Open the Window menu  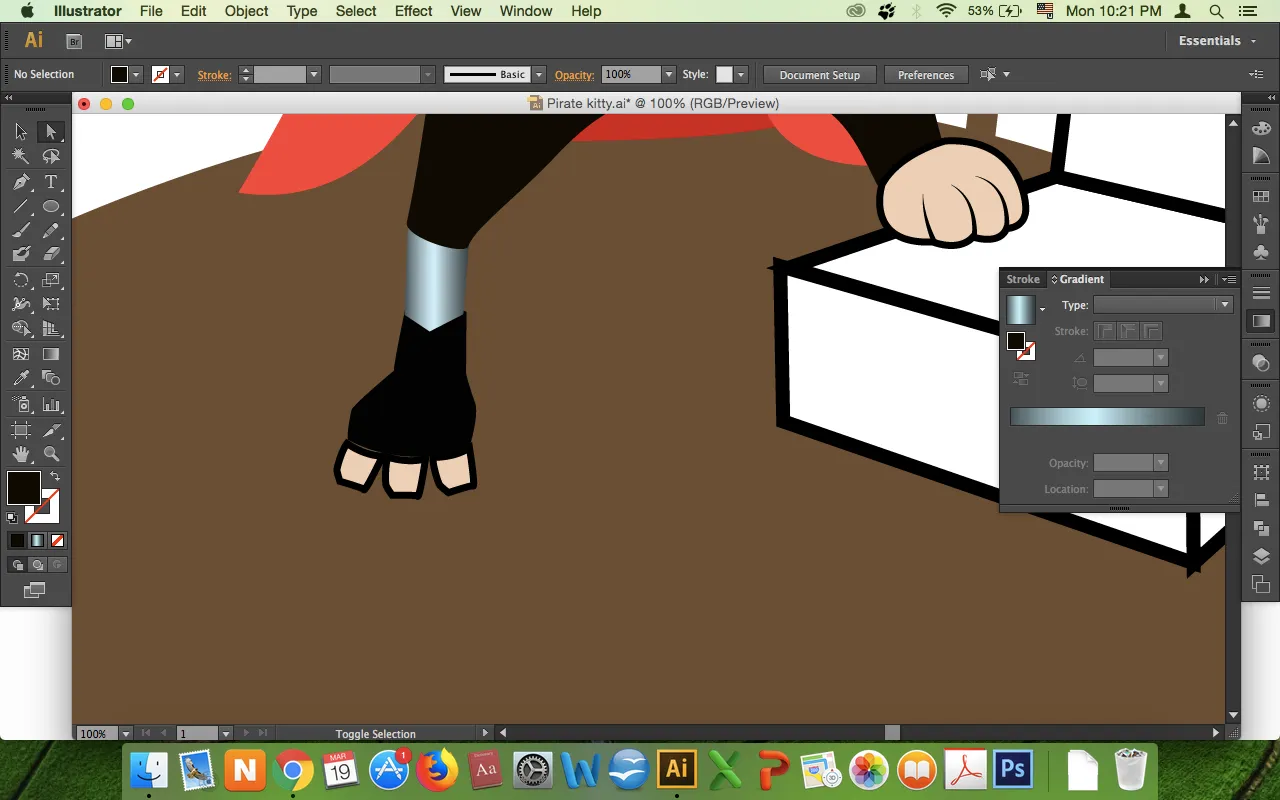click(525, 11)
